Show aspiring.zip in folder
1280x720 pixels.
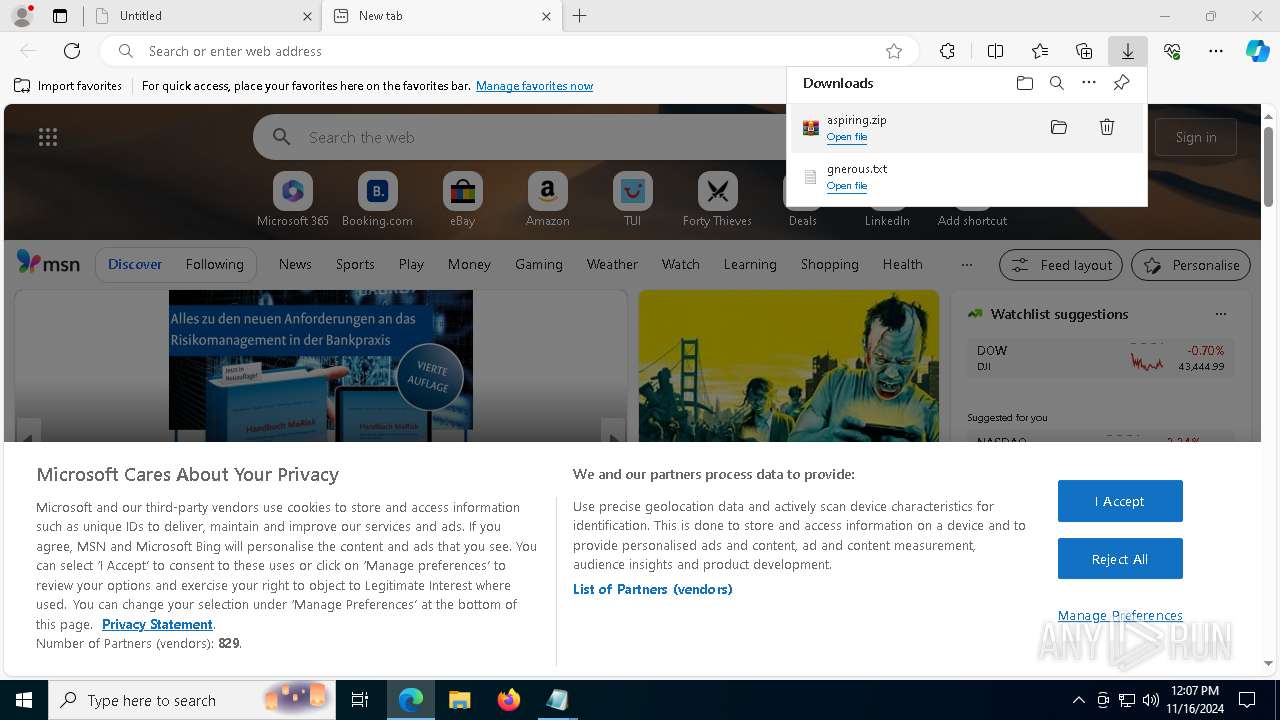[1059, 127]
